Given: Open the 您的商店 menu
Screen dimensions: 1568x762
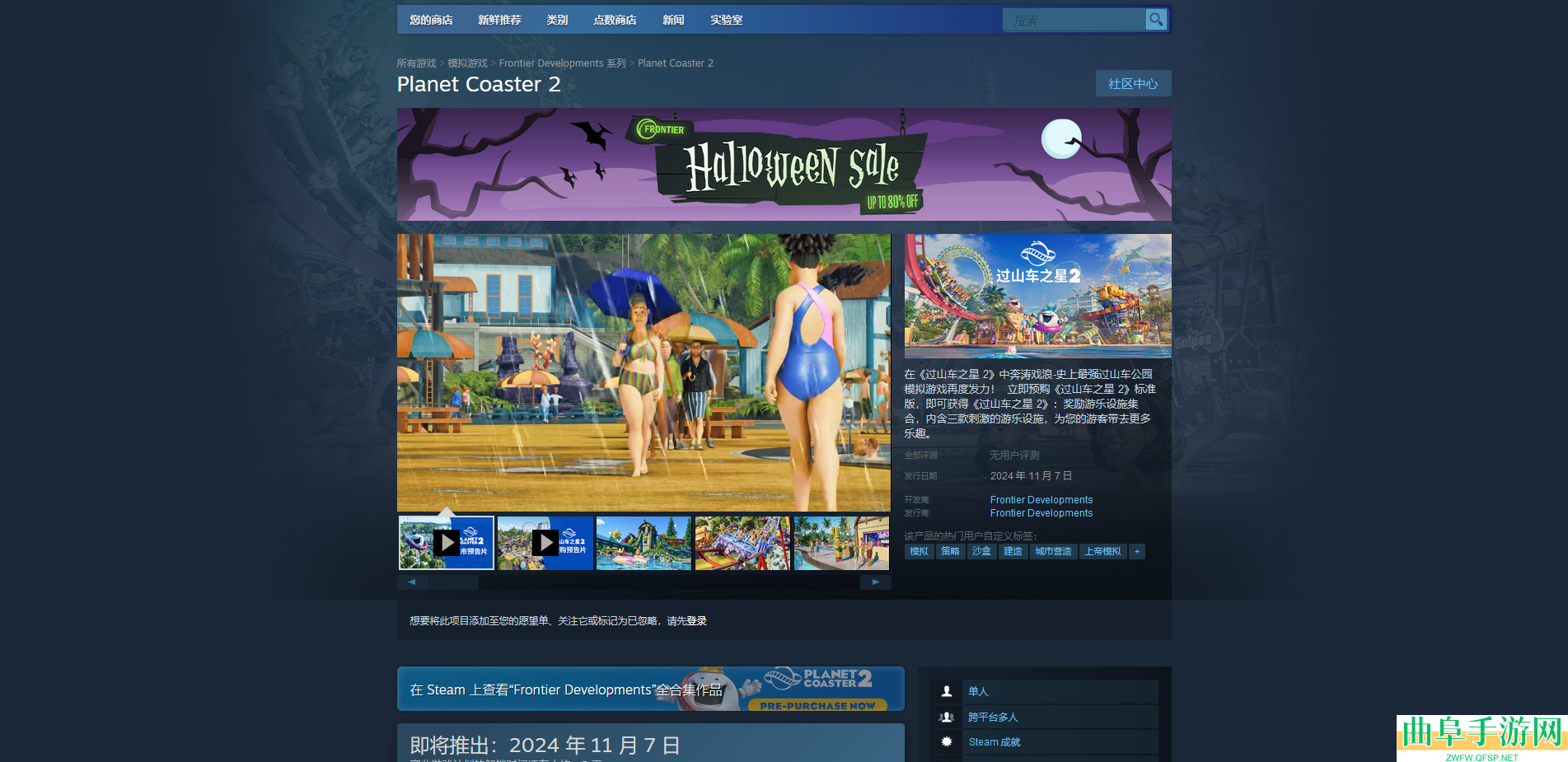Looking at the screenshot, I should click(431, 20).
